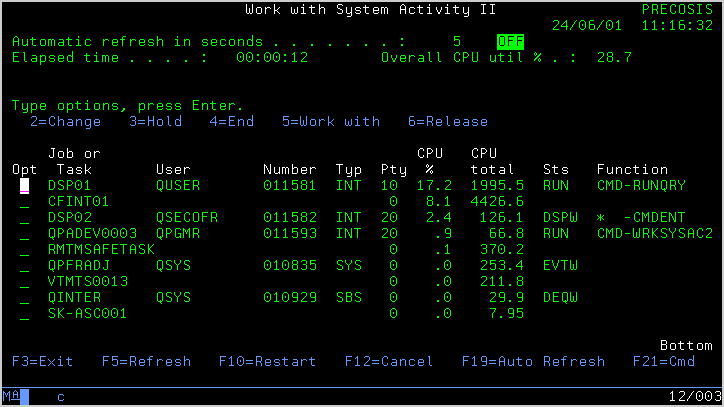Image resolution: width=724 pixels, height=407 pixels.
Task: Click the Opt field for CFINT01
Action: [24, 202]
